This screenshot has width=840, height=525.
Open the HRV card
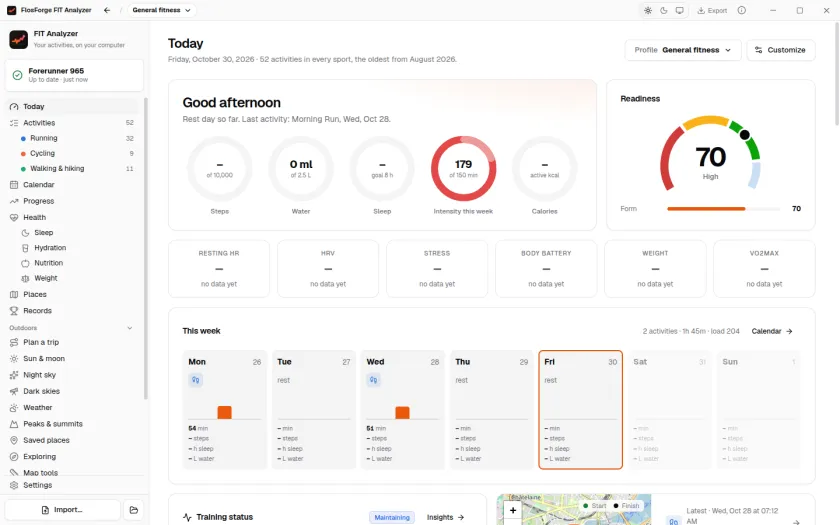[x=328, y=268]
